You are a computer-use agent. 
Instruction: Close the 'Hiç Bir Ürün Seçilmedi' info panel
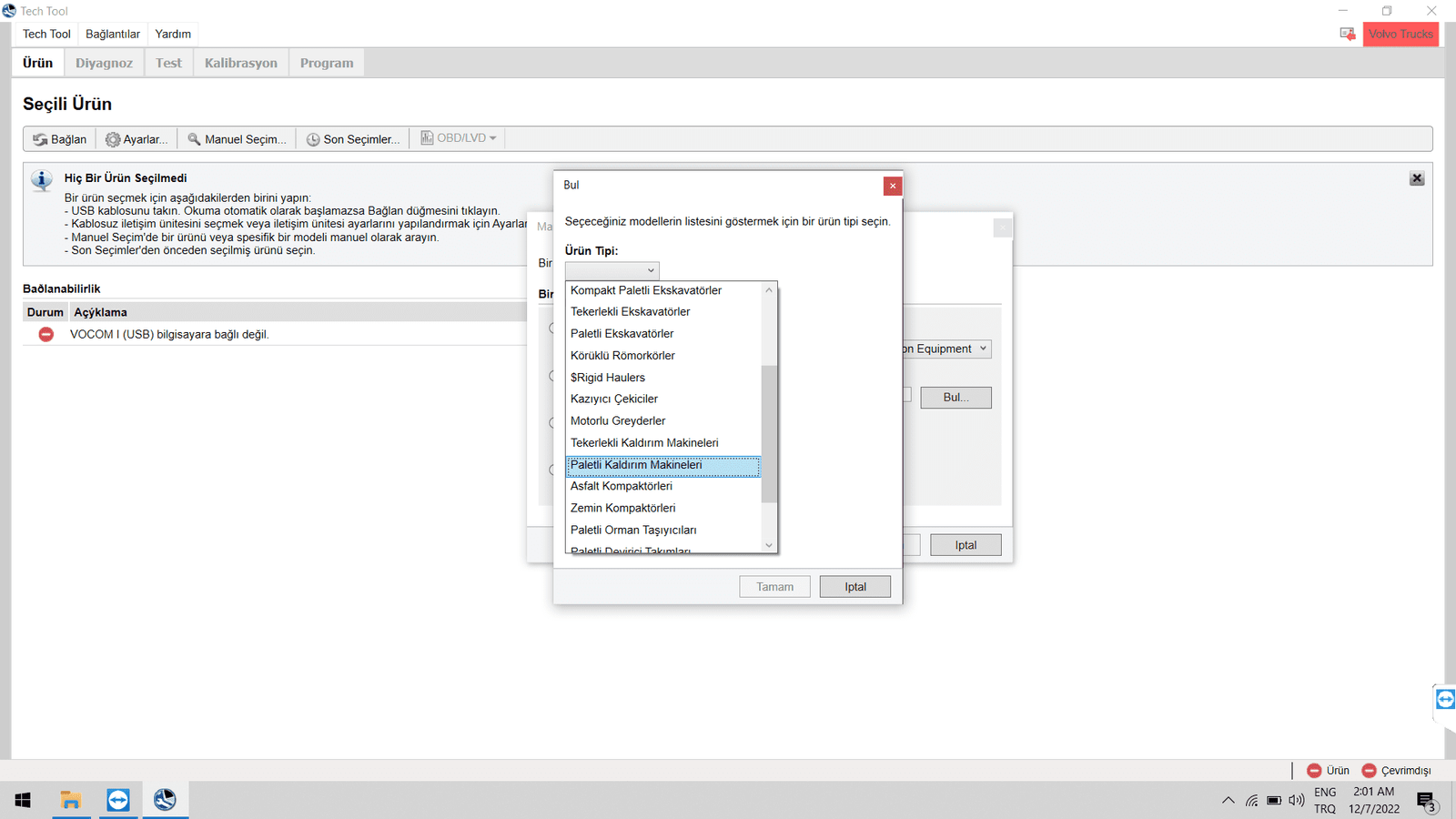point(1417,178)
